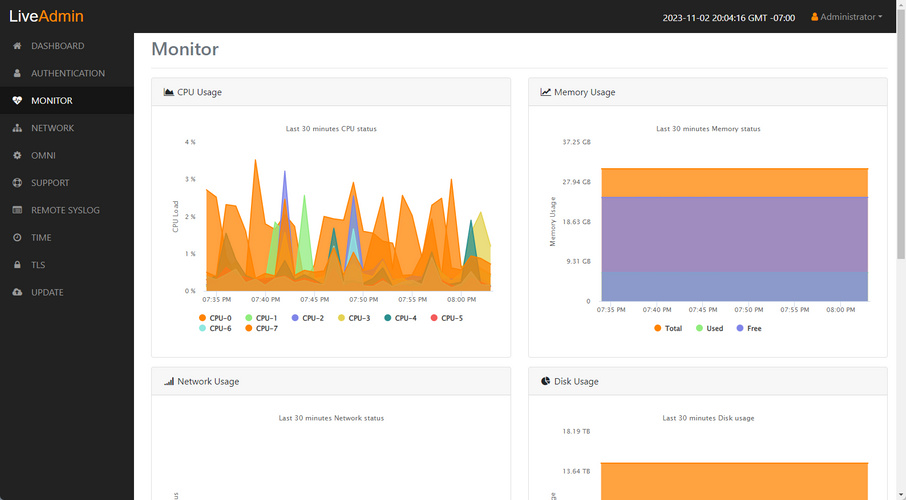This screenshot has width=906, height=500.
Task: Toggle CPU-1 series in legend
Action: point(261,318)
